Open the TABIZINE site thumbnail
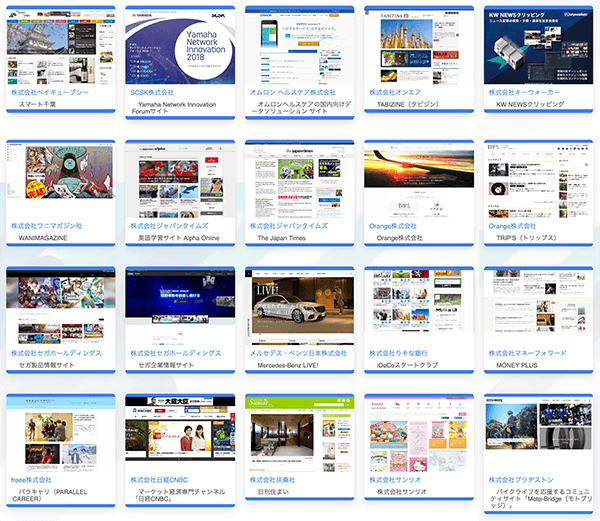This screenshot has width=600, height=521. point(419,47)
